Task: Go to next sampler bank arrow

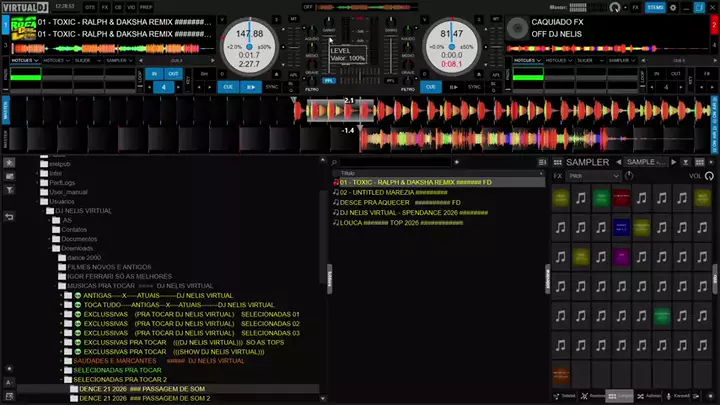Action: 674,162
